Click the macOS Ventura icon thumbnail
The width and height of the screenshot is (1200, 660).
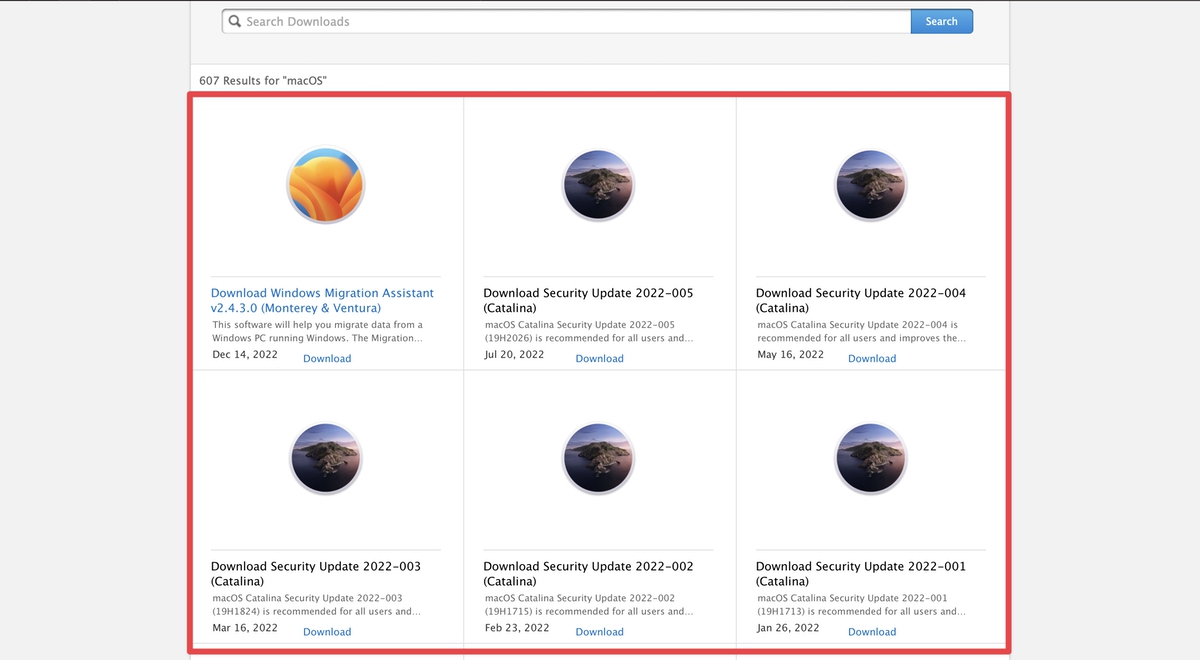(x=326, y=186)
